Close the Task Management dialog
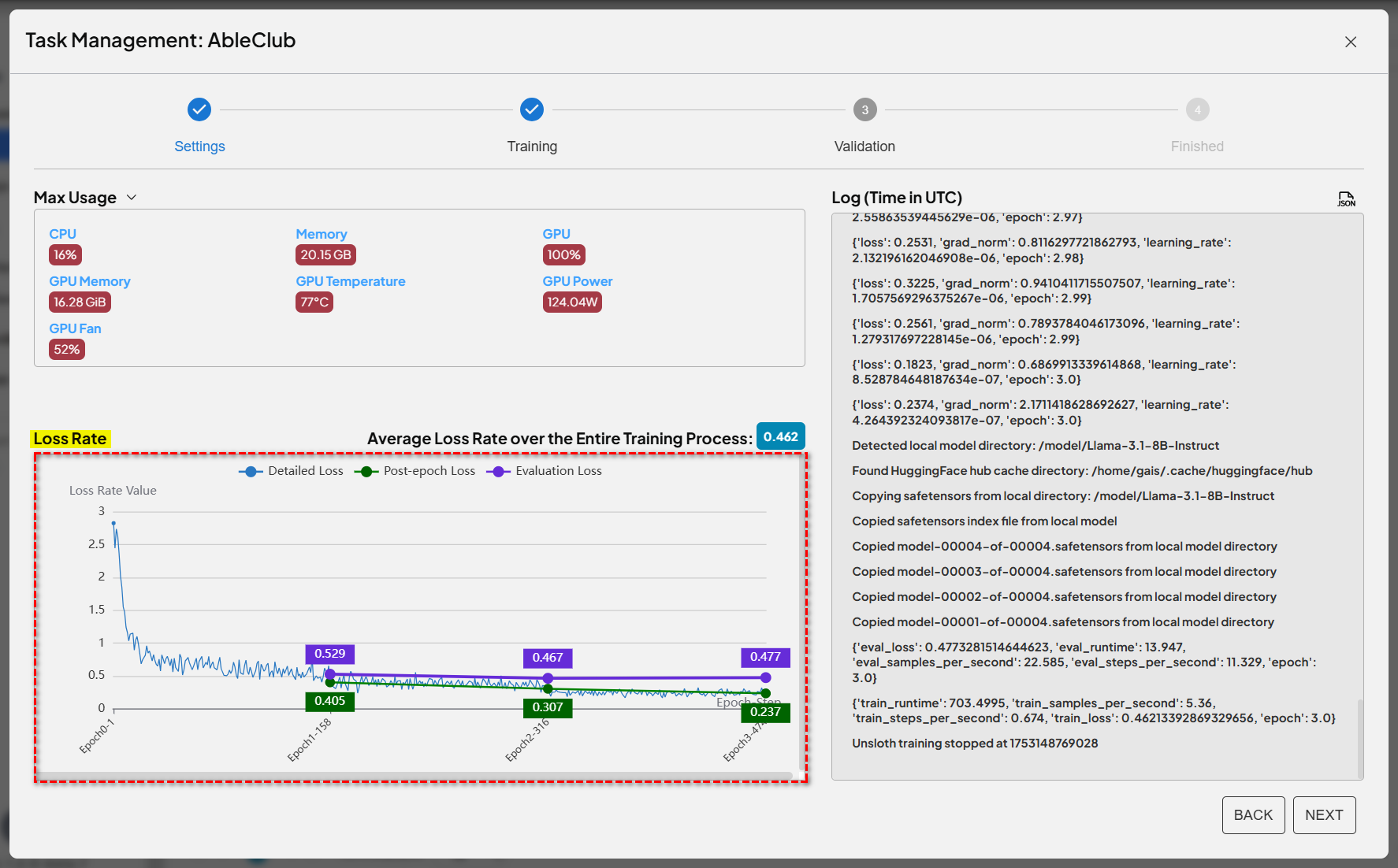1398x868 pixels. click(x=1350, y=43)
